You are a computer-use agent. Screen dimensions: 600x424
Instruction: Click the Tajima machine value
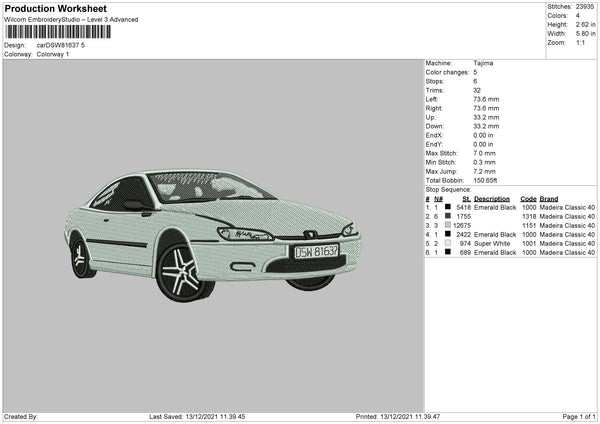coord(483,63)
